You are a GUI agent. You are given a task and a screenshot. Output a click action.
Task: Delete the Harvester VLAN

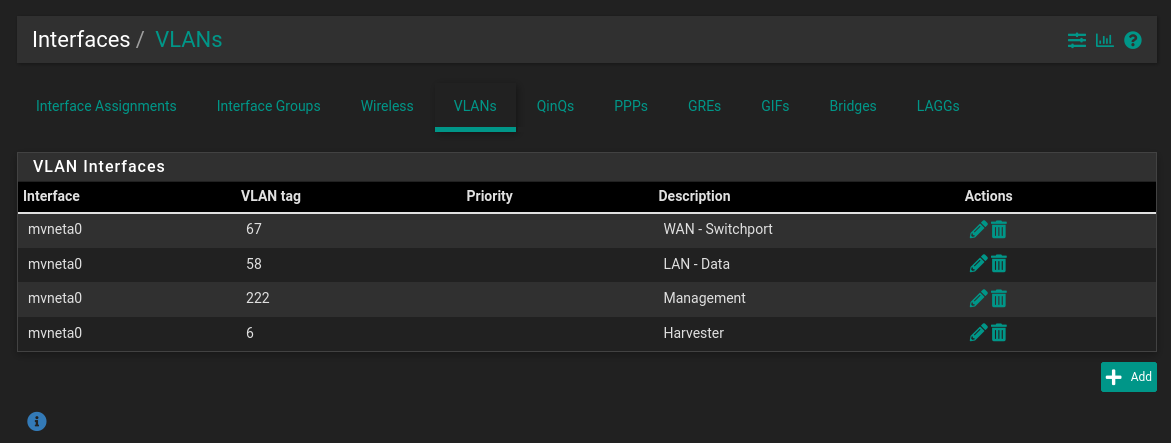999,333
